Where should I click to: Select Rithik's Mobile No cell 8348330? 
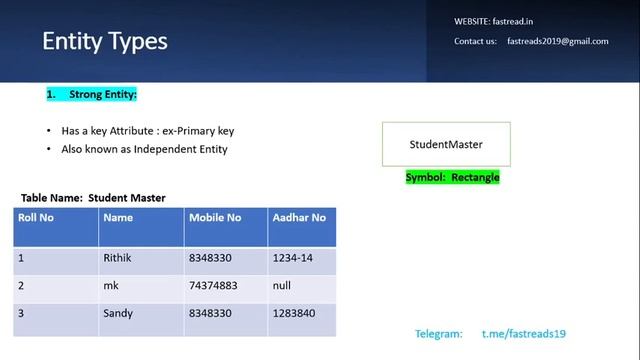226,261
